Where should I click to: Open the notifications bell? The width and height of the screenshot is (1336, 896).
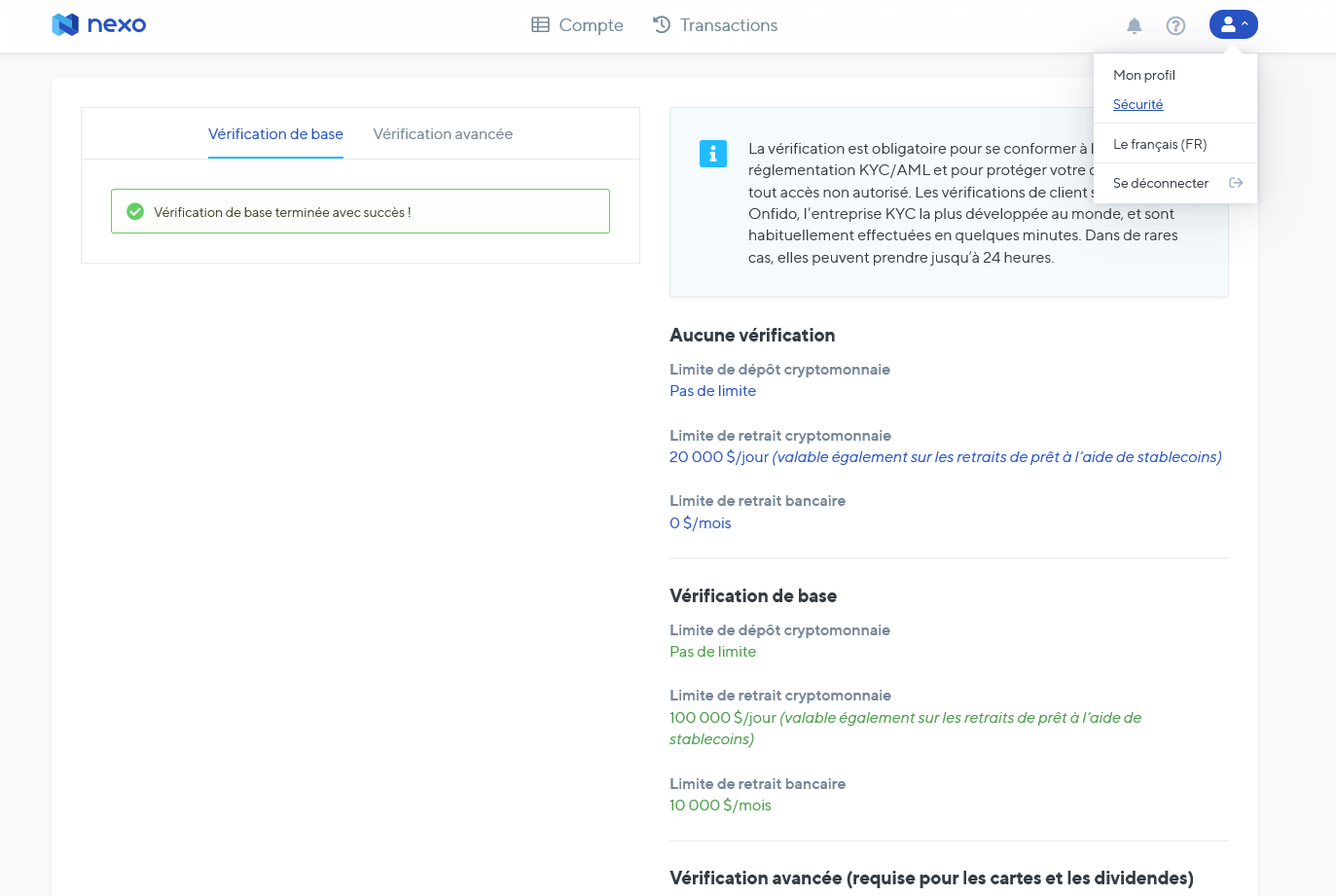click(1134, 25)
